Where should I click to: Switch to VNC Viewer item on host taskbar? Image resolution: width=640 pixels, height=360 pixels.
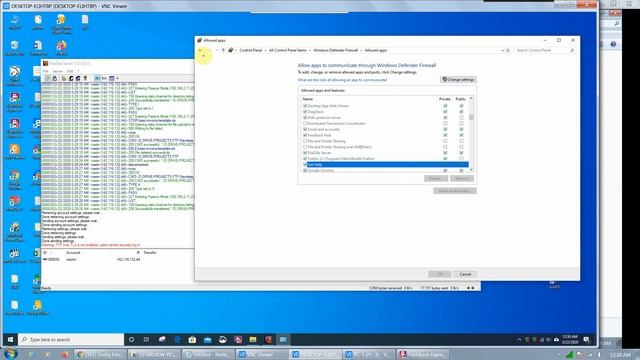(x=263, y=354)
